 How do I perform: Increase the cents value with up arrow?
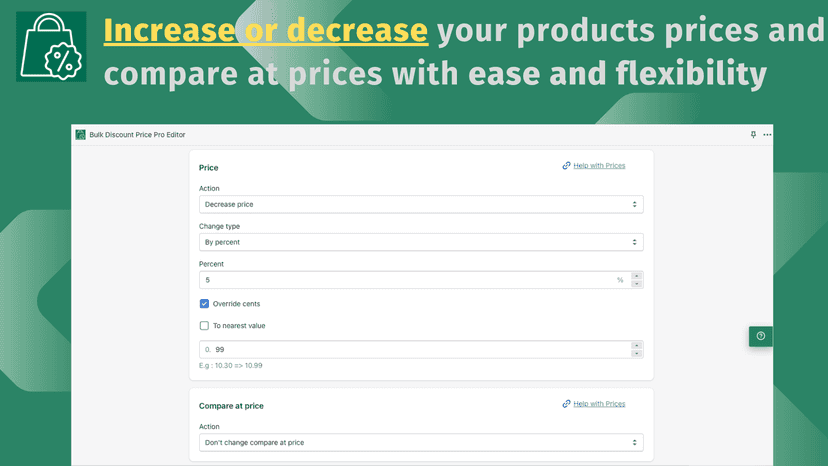click(636, 346)
